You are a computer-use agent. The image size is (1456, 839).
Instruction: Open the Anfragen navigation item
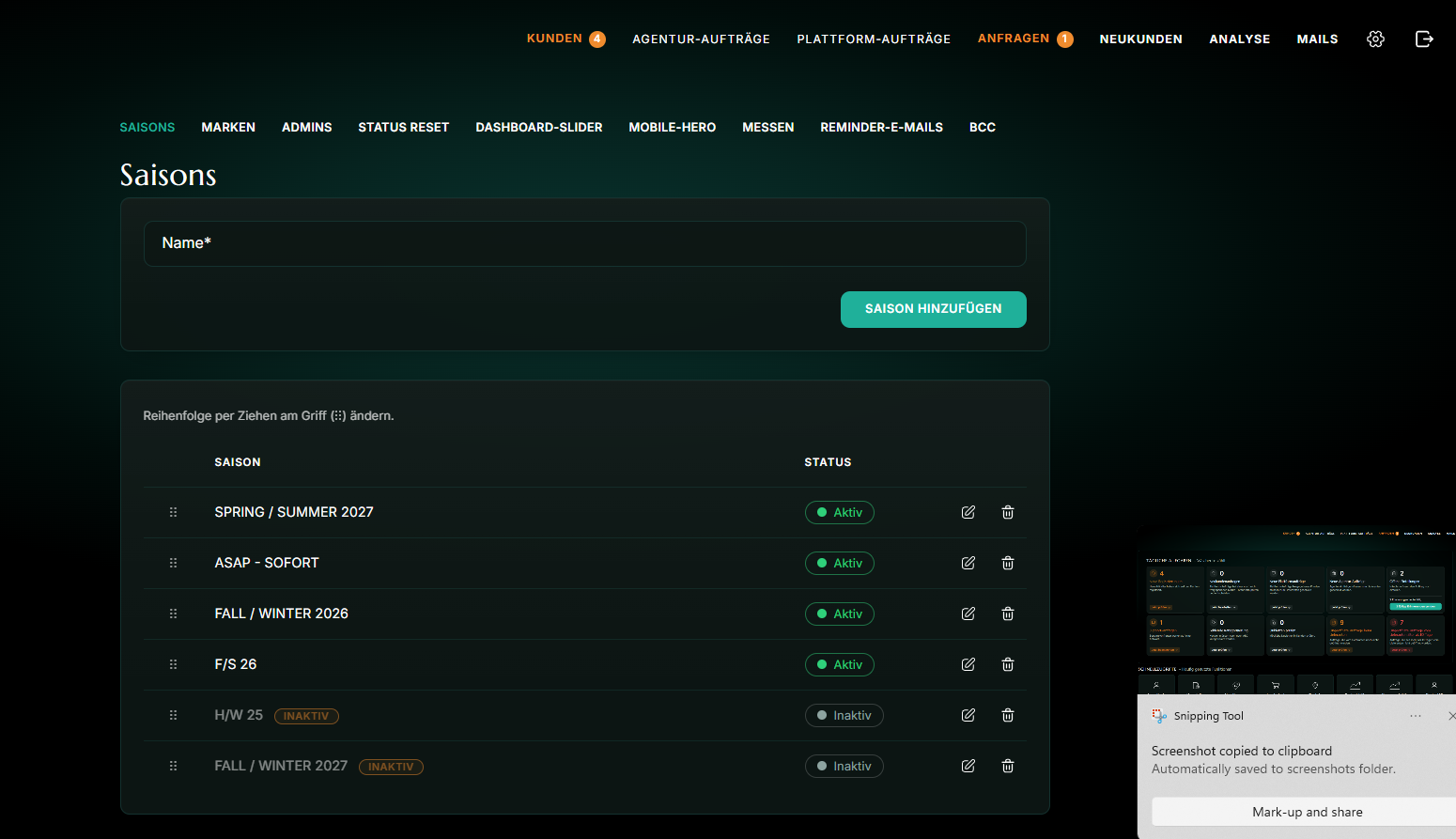(x=1025, y=39)
